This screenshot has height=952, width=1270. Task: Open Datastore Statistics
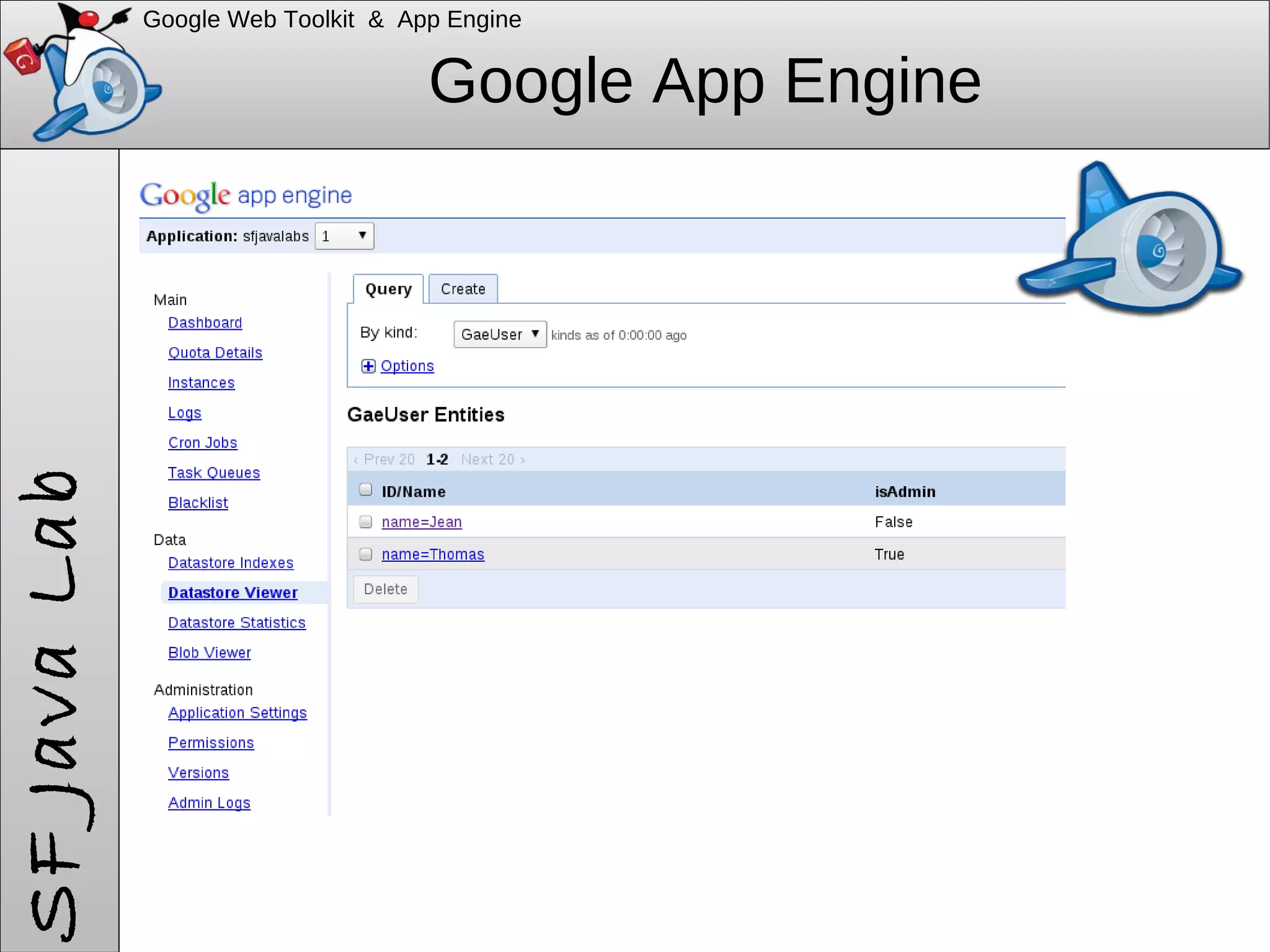[x=237, y=622]
